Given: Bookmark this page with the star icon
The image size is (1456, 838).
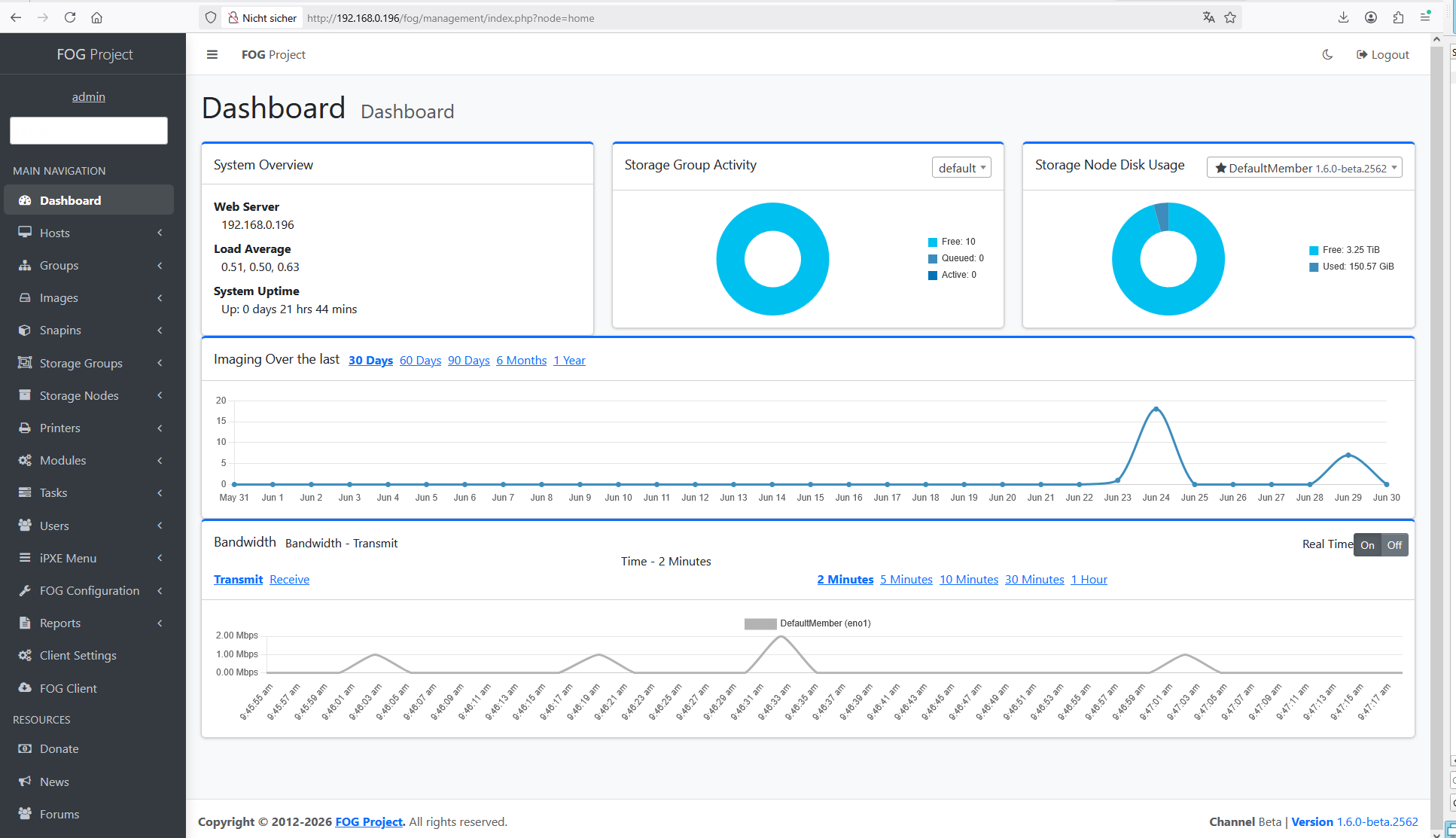Looking at the screenshot, I should point(1230,17).
